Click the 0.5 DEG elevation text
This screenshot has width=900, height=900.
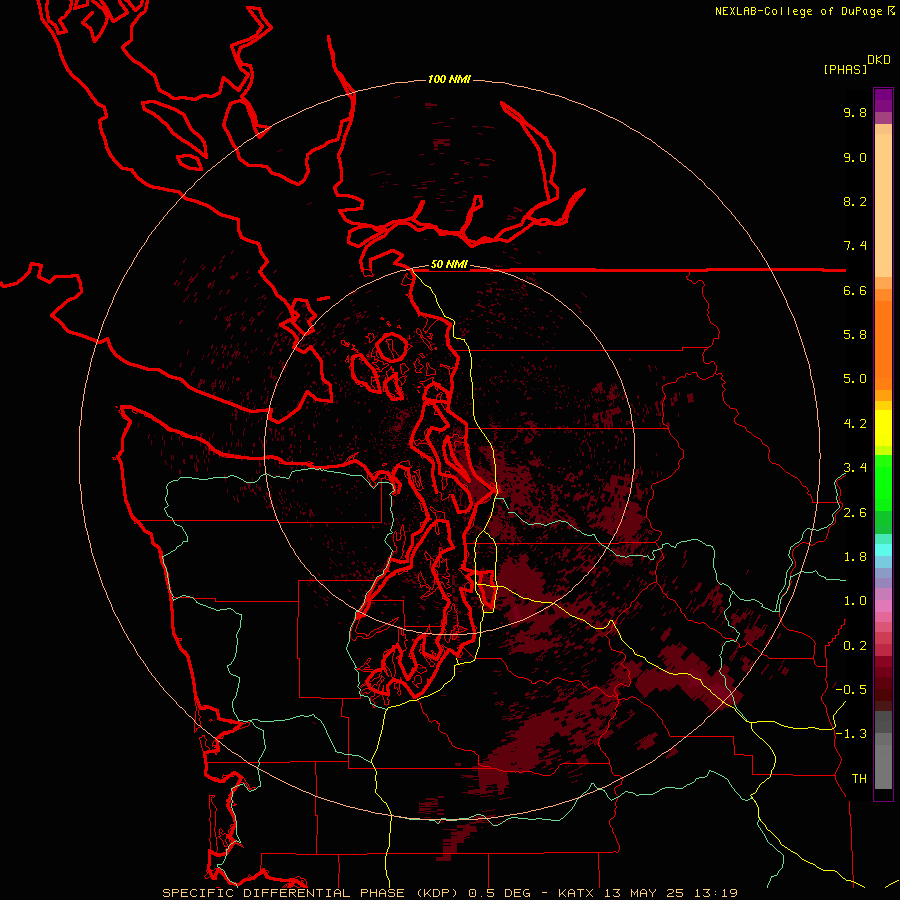point(498,893)
